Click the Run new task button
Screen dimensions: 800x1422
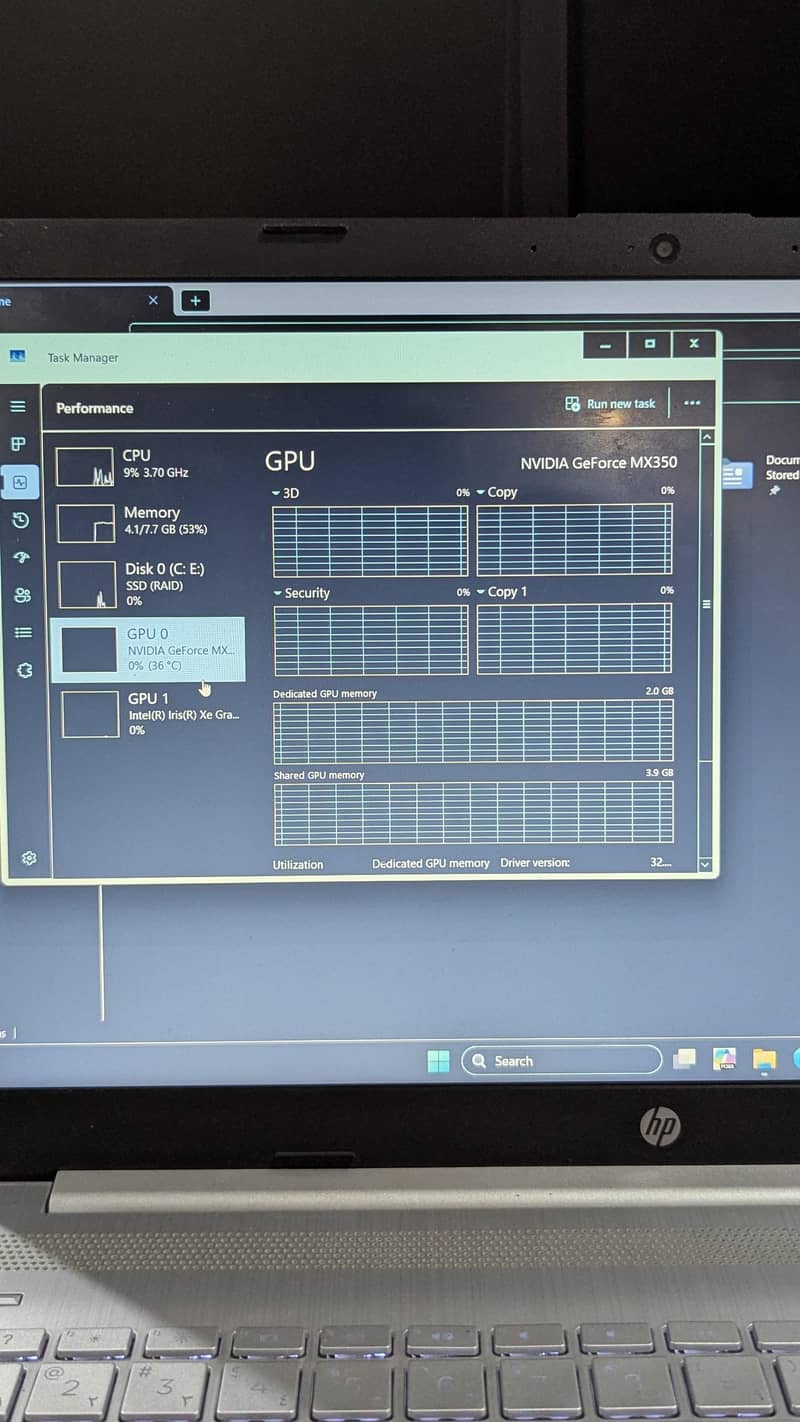point(611,404)
